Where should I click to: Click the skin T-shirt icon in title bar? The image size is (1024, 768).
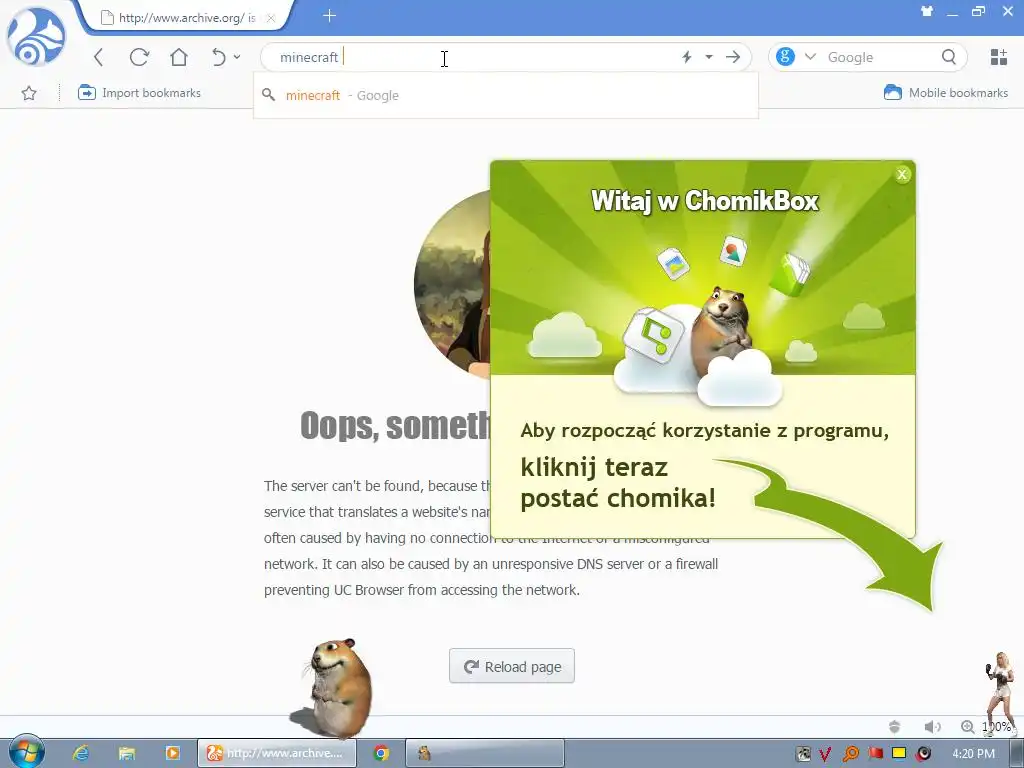click(926, 11)
